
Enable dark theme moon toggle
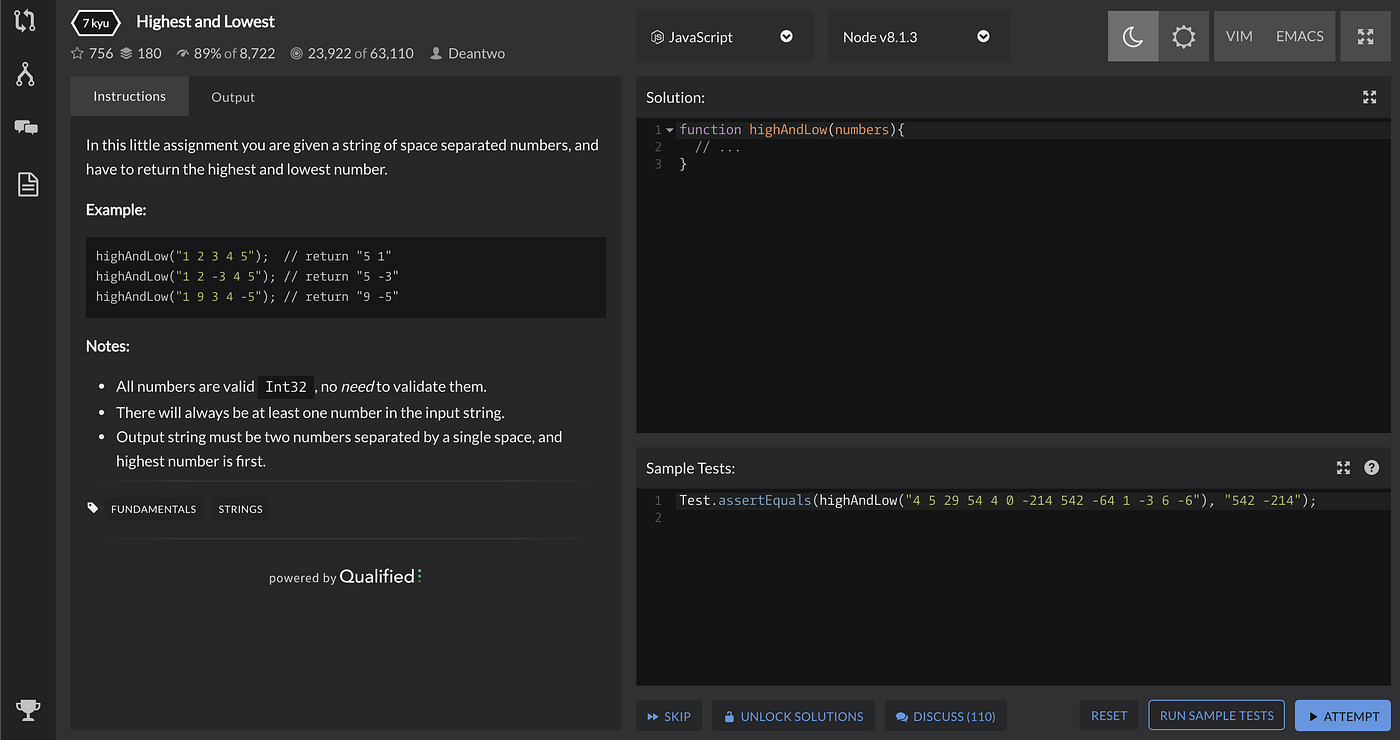pos(1133,37)
